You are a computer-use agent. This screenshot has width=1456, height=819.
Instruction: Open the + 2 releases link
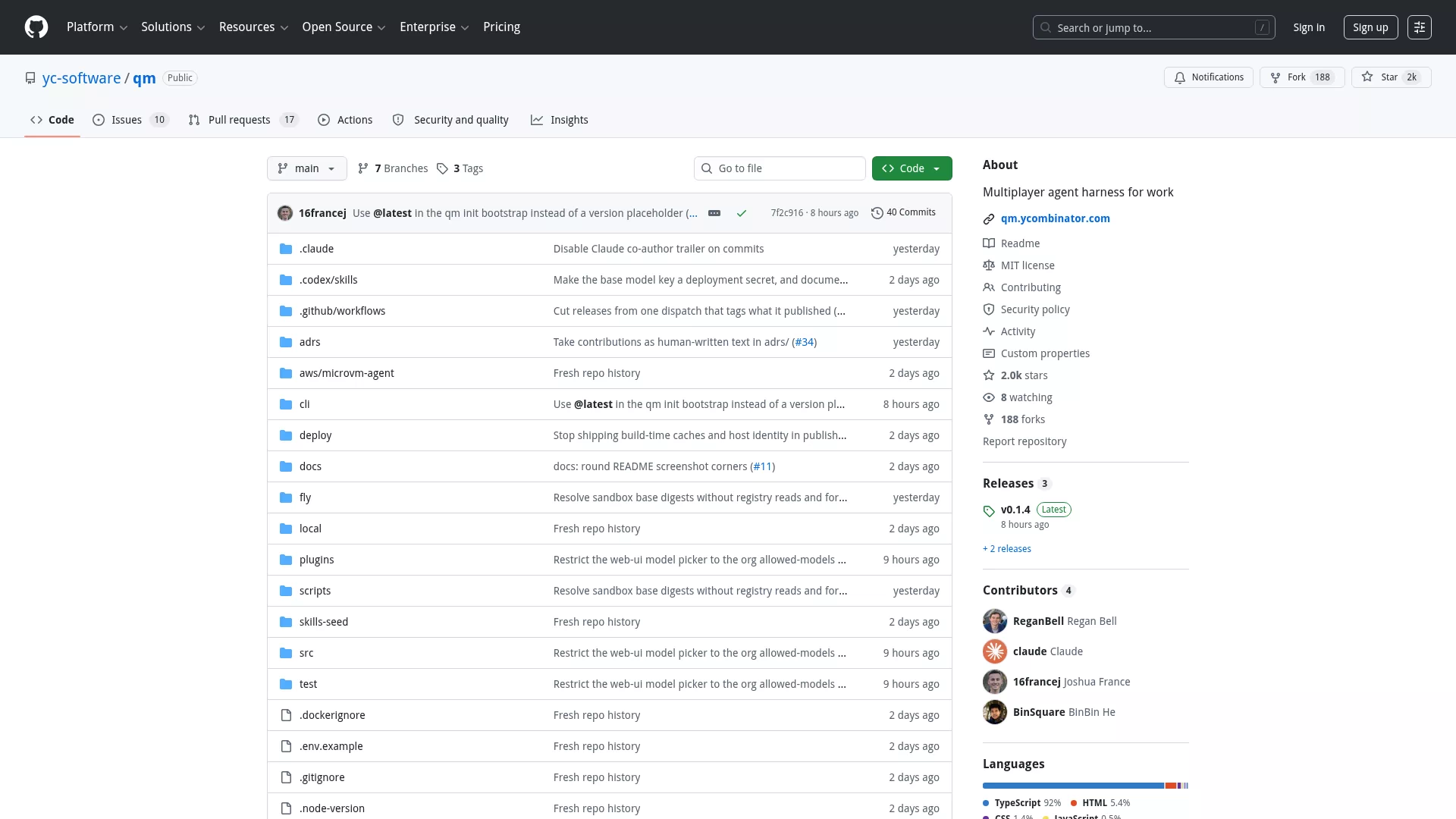tap(1006, 549)
